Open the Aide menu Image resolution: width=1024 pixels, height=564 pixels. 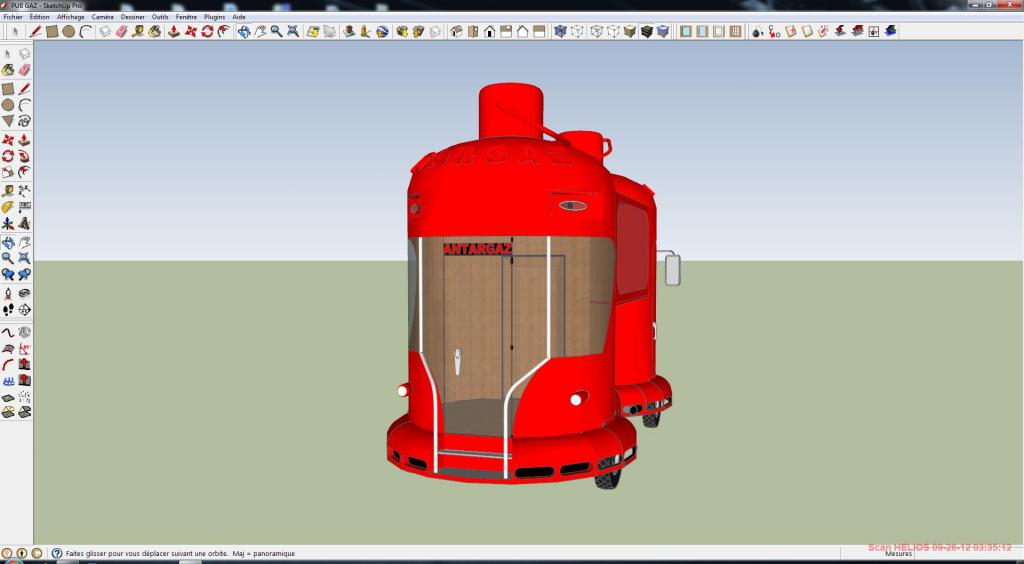tap(239, 17)
